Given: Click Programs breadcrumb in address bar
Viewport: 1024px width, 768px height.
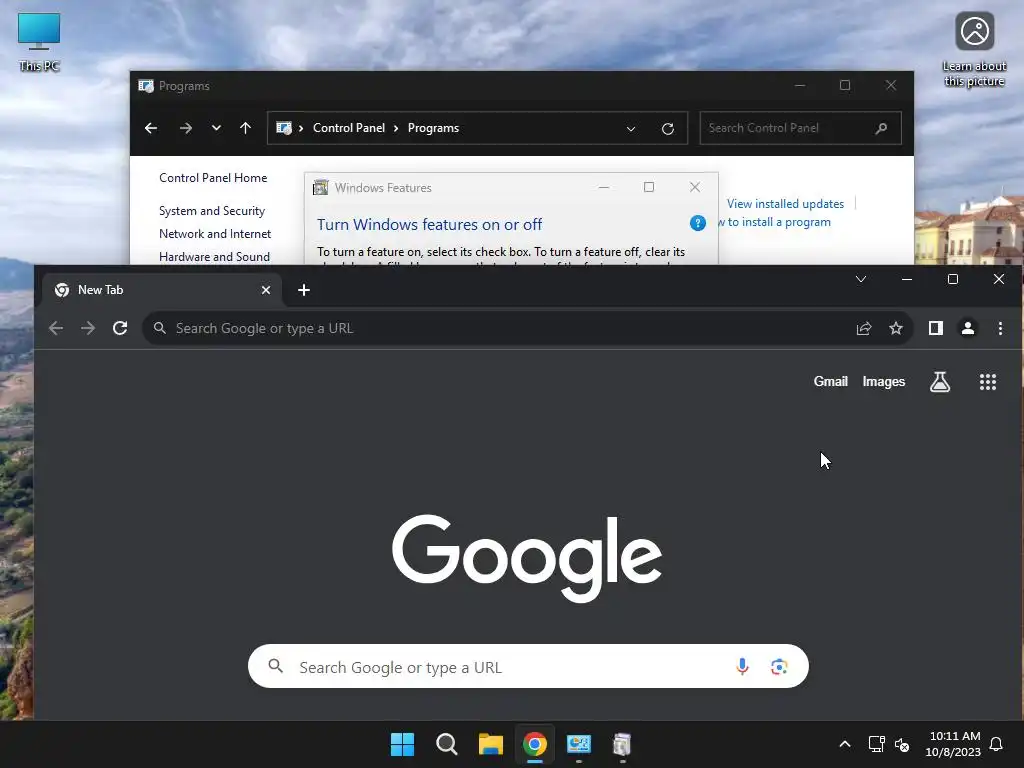Looking at the screenshot, I should tap(433, 128).
